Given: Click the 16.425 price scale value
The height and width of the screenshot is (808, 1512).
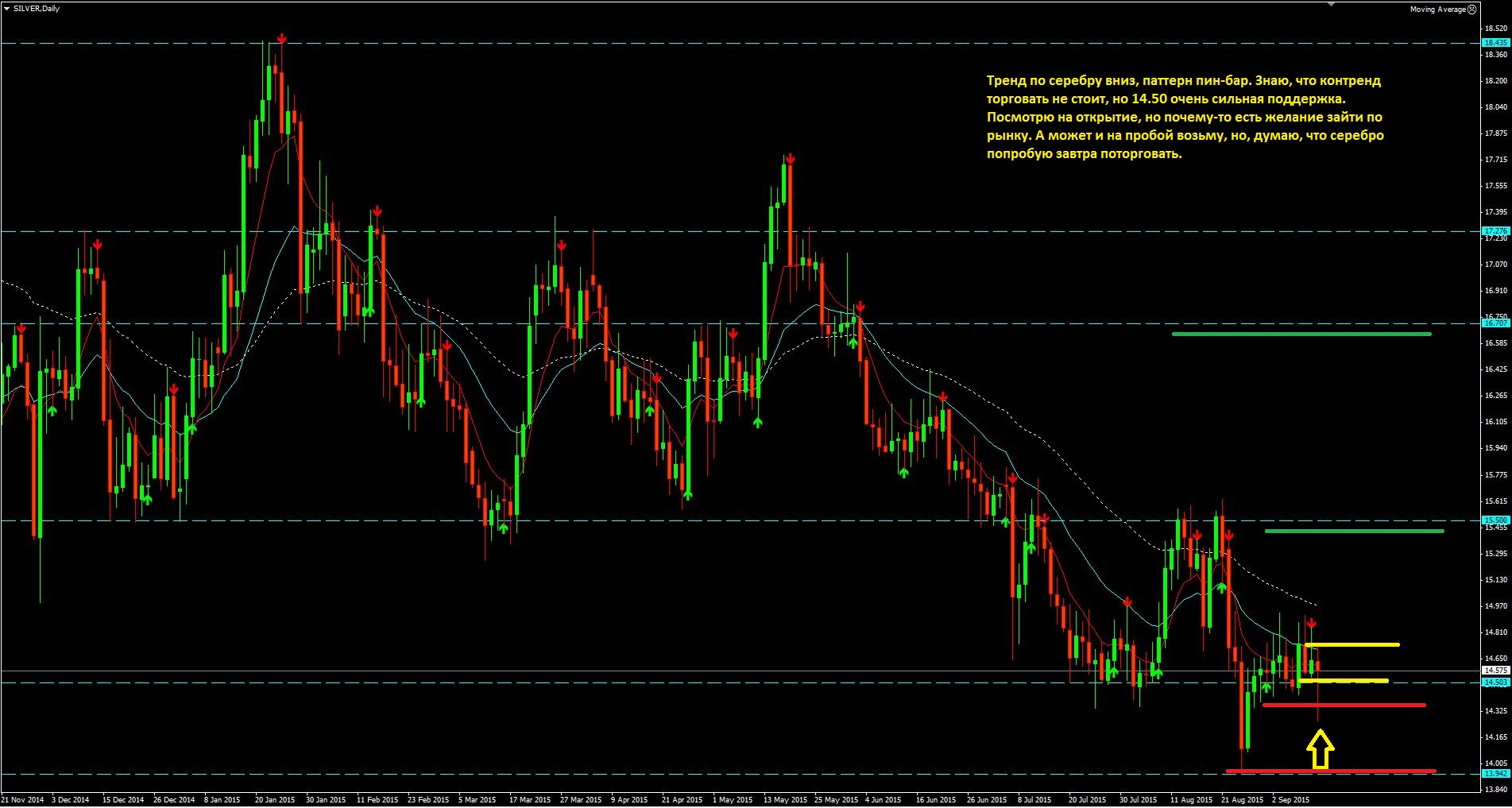Looking at the screenshot, I should coord(1495,369).
